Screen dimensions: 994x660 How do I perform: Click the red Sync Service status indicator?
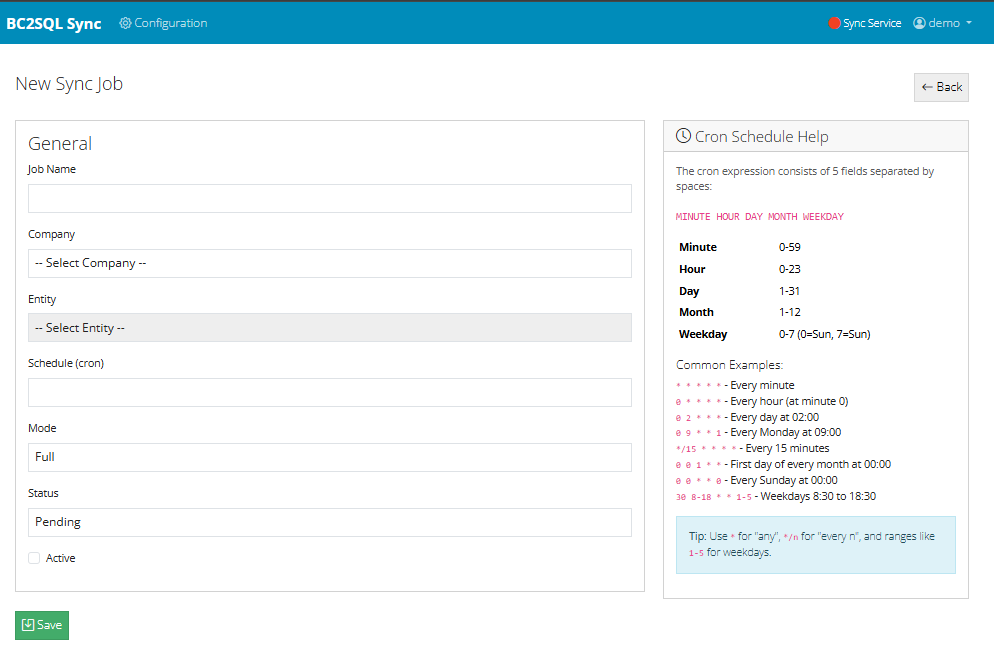point(832,22)
